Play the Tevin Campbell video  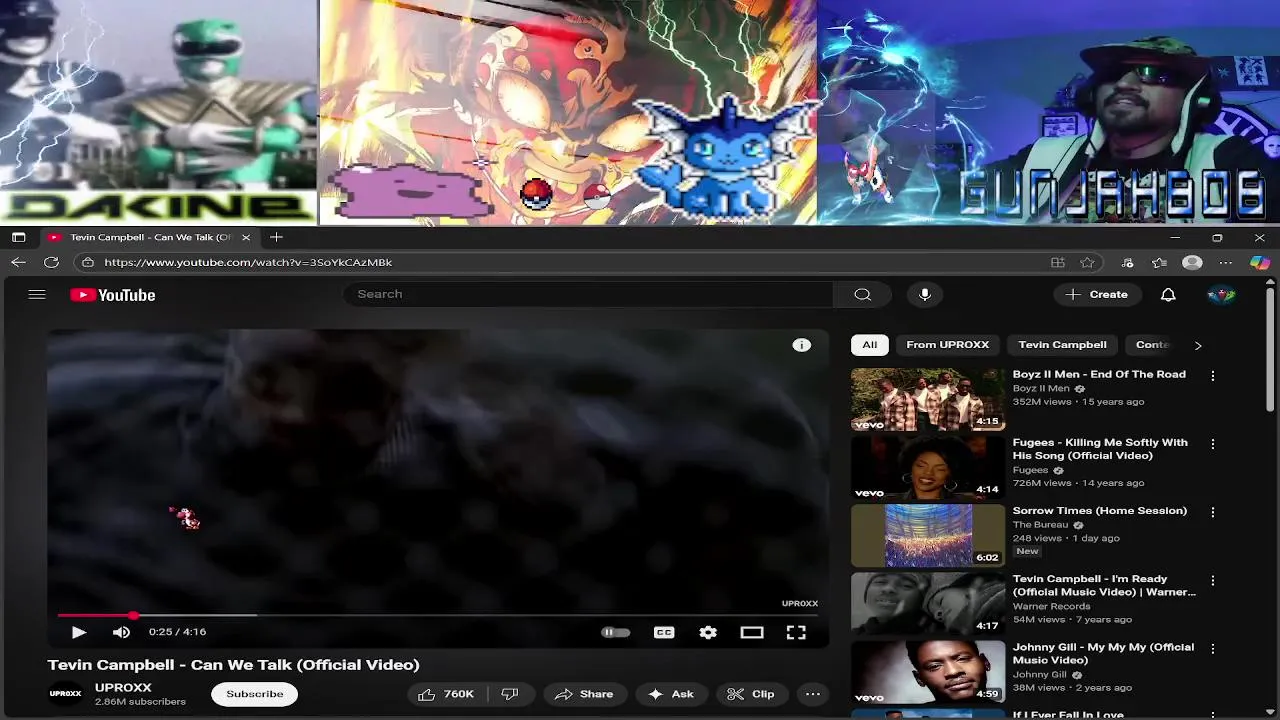78,632
